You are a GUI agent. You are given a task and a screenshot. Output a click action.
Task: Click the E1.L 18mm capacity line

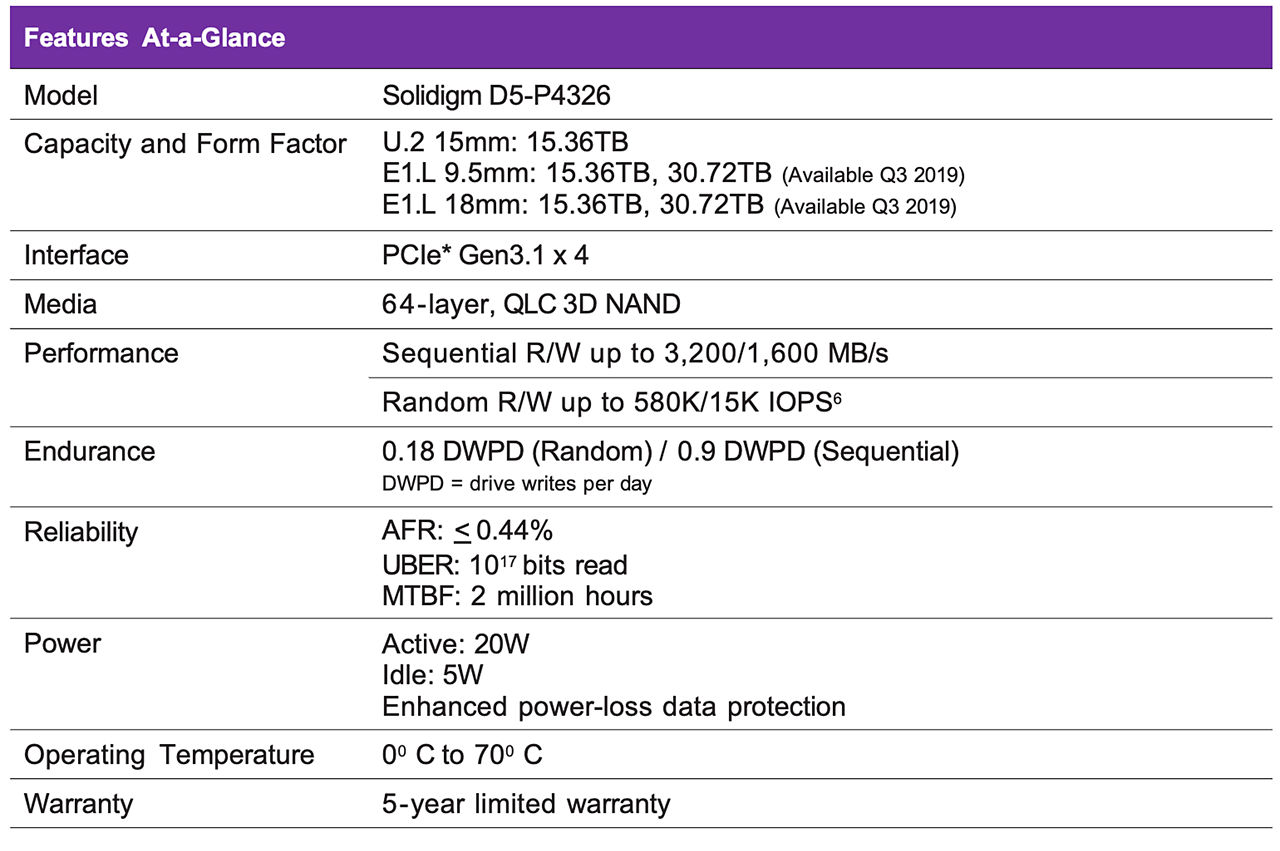[669, 207]
